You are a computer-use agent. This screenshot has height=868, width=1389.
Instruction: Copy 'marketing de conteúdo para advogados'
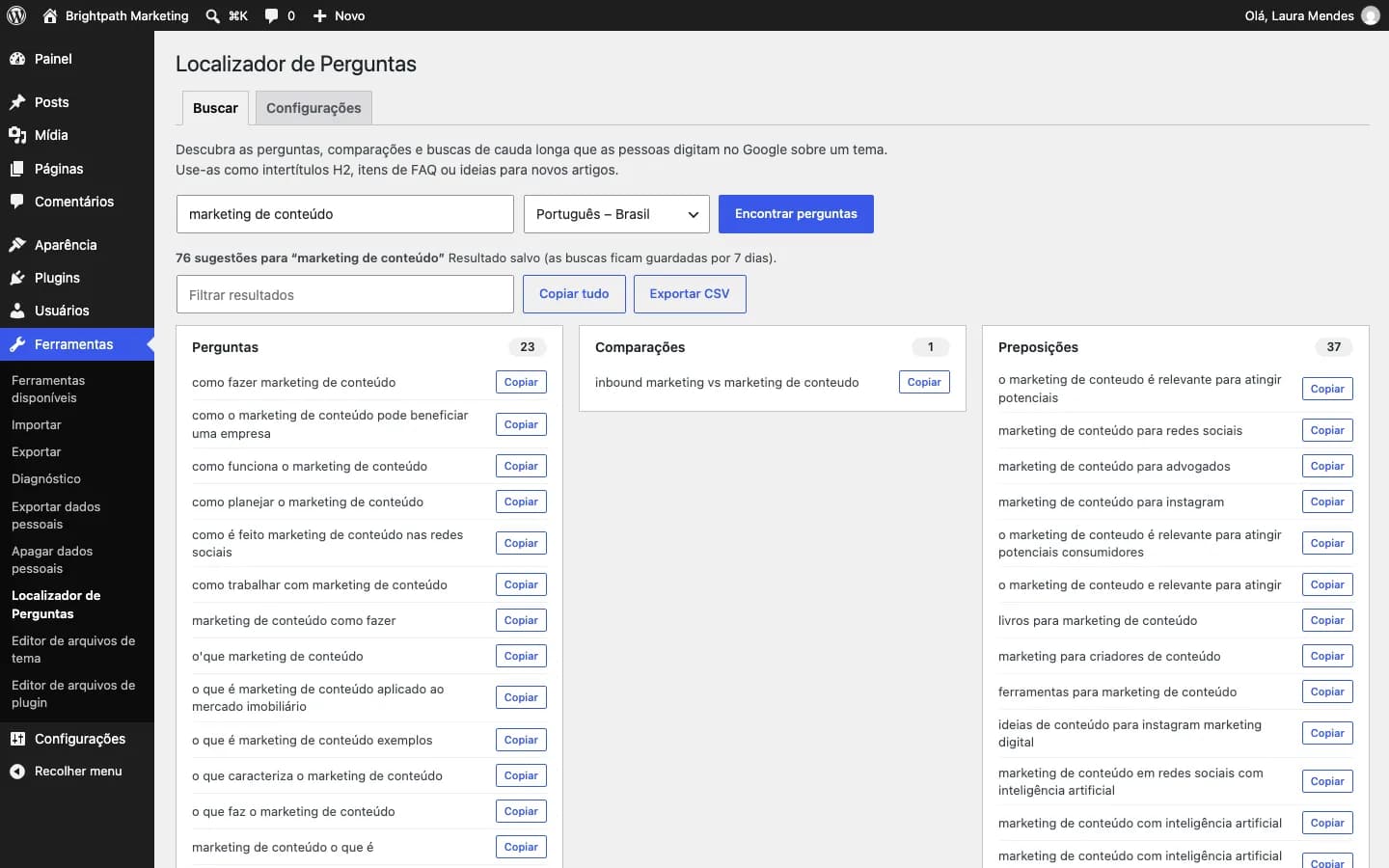(1327, 466)
